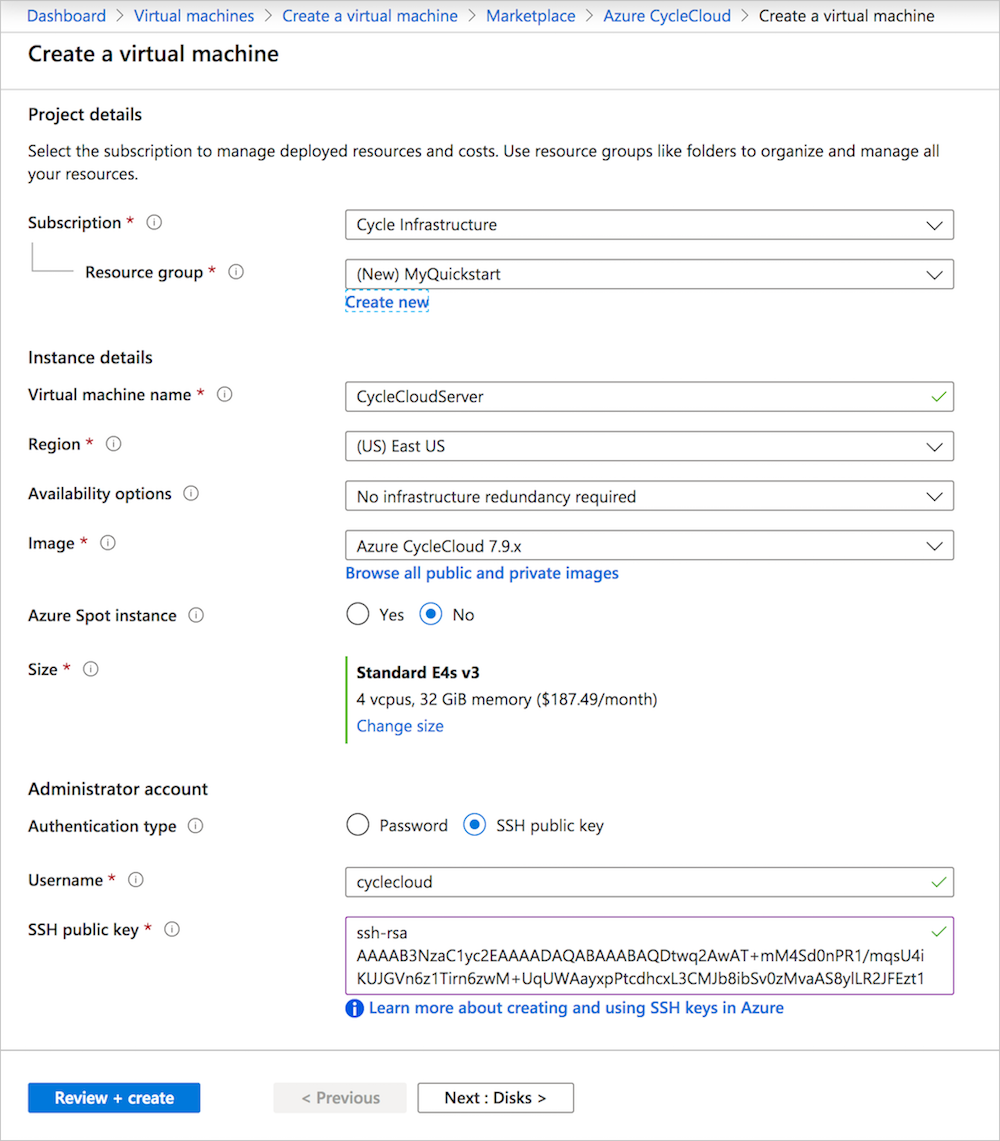1000x1141 pixels.
Task: Click the Review + create button
Action: click(x=113, y=1097)
